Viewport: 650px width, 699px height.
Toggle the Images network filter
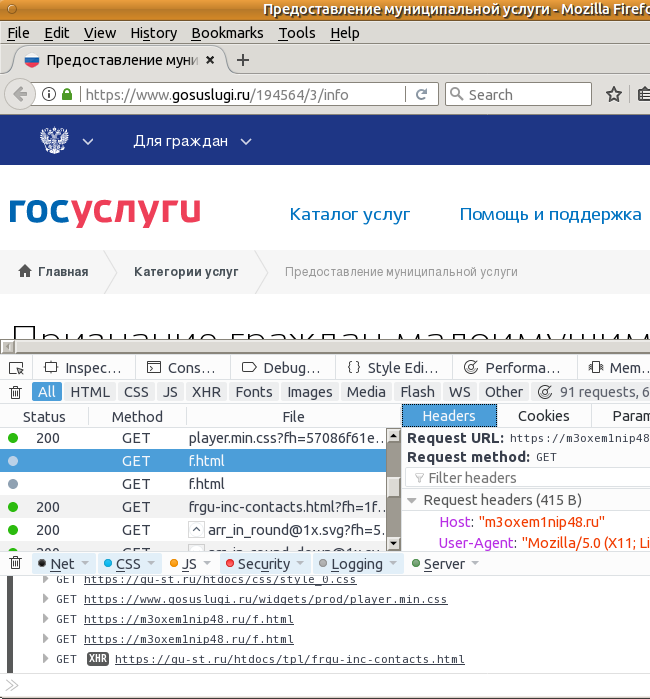(310, 392)
